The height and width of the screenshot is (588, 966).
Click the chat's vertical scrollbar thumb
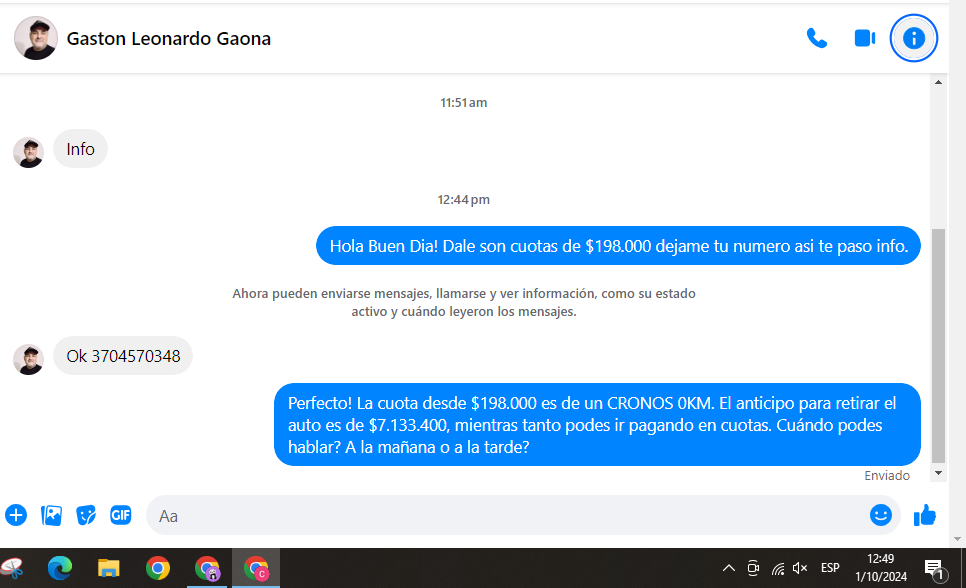[x=938, y=345]
